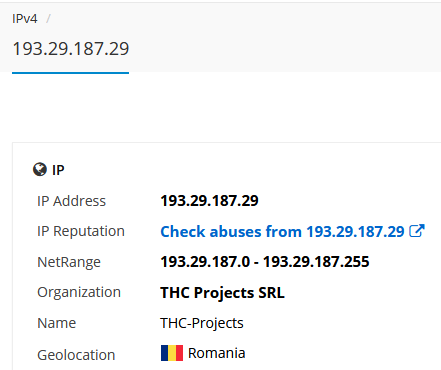Select the 193.29.187.29 page title tab
The image size is (441, 370).
(x=71, y=49)
